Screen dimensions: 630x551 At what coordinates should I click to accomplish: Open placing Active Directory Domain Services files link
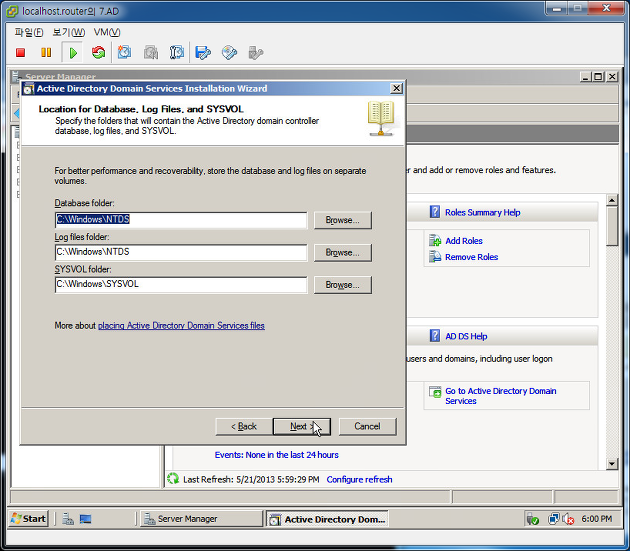click(x=181, y=326)
